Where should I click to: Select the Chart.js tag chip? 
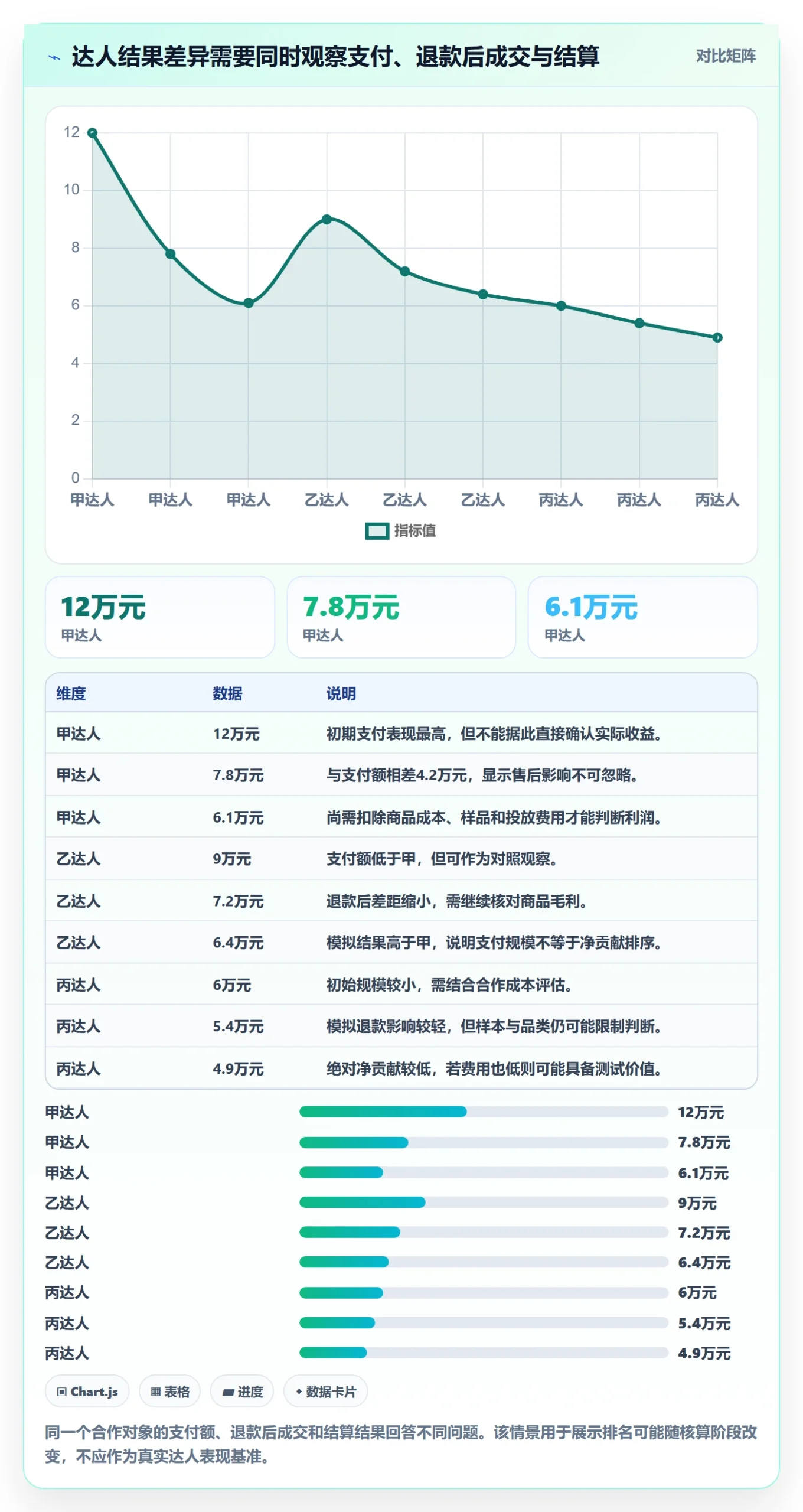[x=87, y=1392]
